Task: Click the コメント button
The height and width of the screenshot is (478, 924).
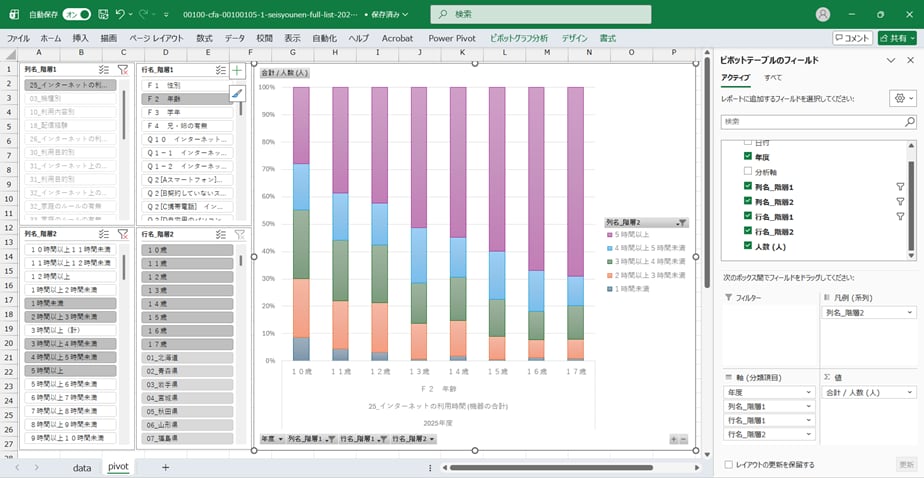Action: coord(852,37)
